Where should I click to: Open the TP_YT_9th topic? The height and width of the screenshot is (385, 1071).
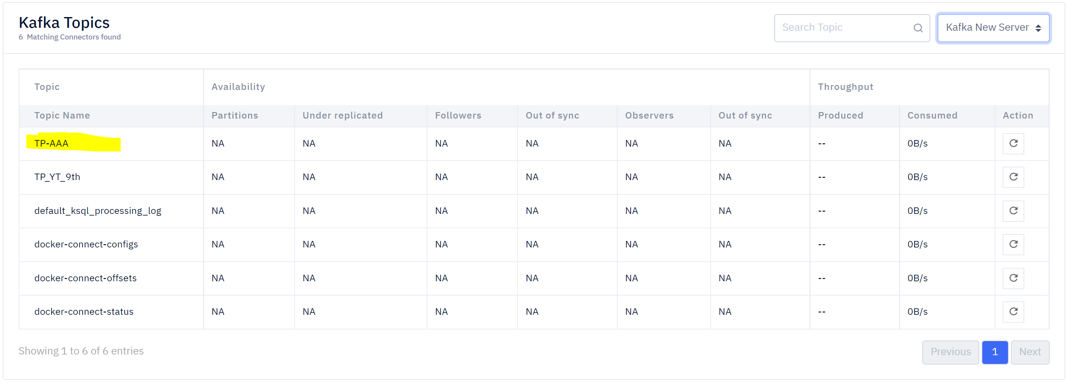point(58,177)
